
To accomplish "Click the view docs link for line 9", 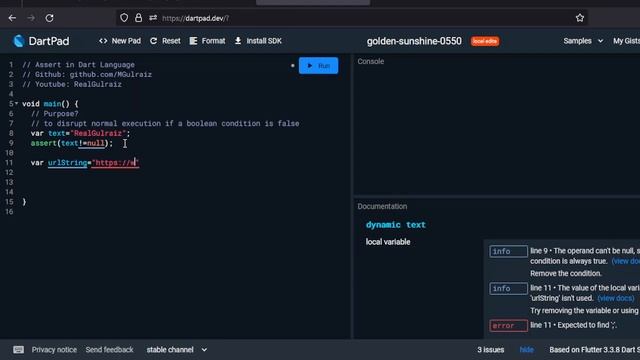I will point(626,261).
